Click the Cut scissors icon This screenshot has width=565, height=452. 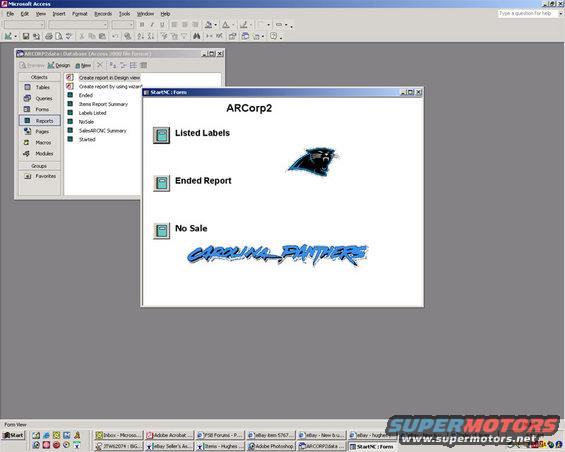tap(82, 36)
